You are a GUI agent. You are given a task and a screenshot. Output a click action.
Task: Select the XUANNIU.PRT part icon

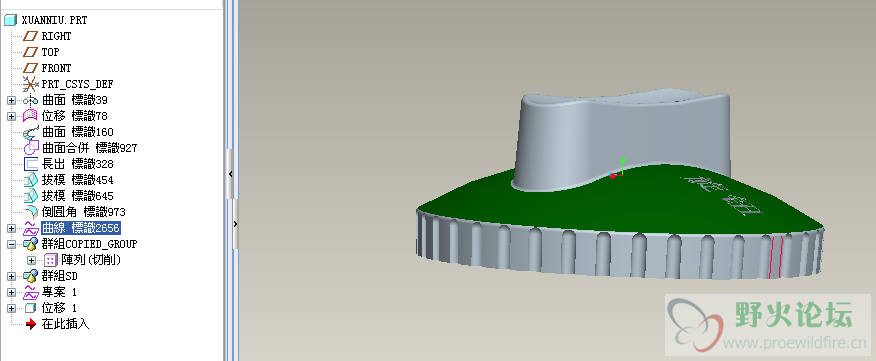[11, 21]
